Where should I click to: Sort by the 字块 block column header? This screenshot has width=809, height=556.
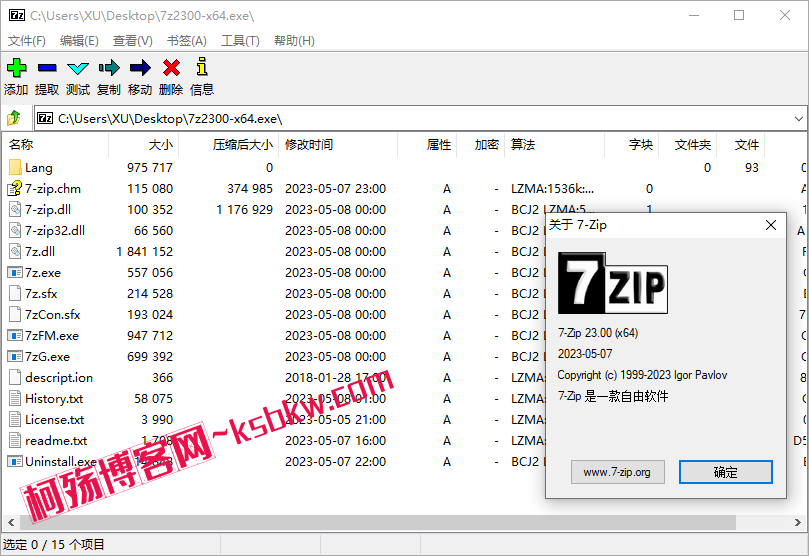point(632,145)
